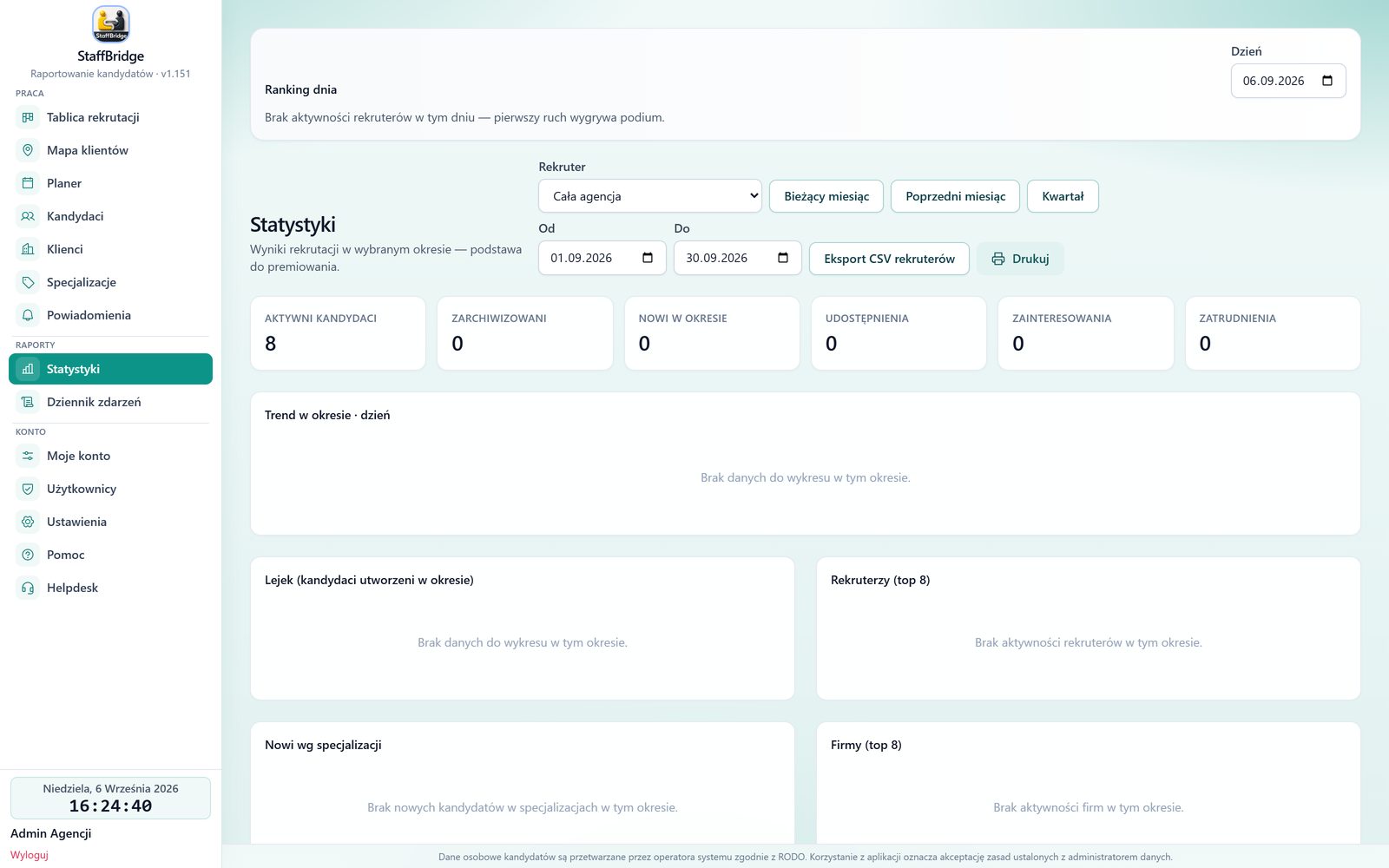The width and height of the screenshot is (1389, 868).
Task: Click the Mapa klientów pin icon
Action: (28, 150)
